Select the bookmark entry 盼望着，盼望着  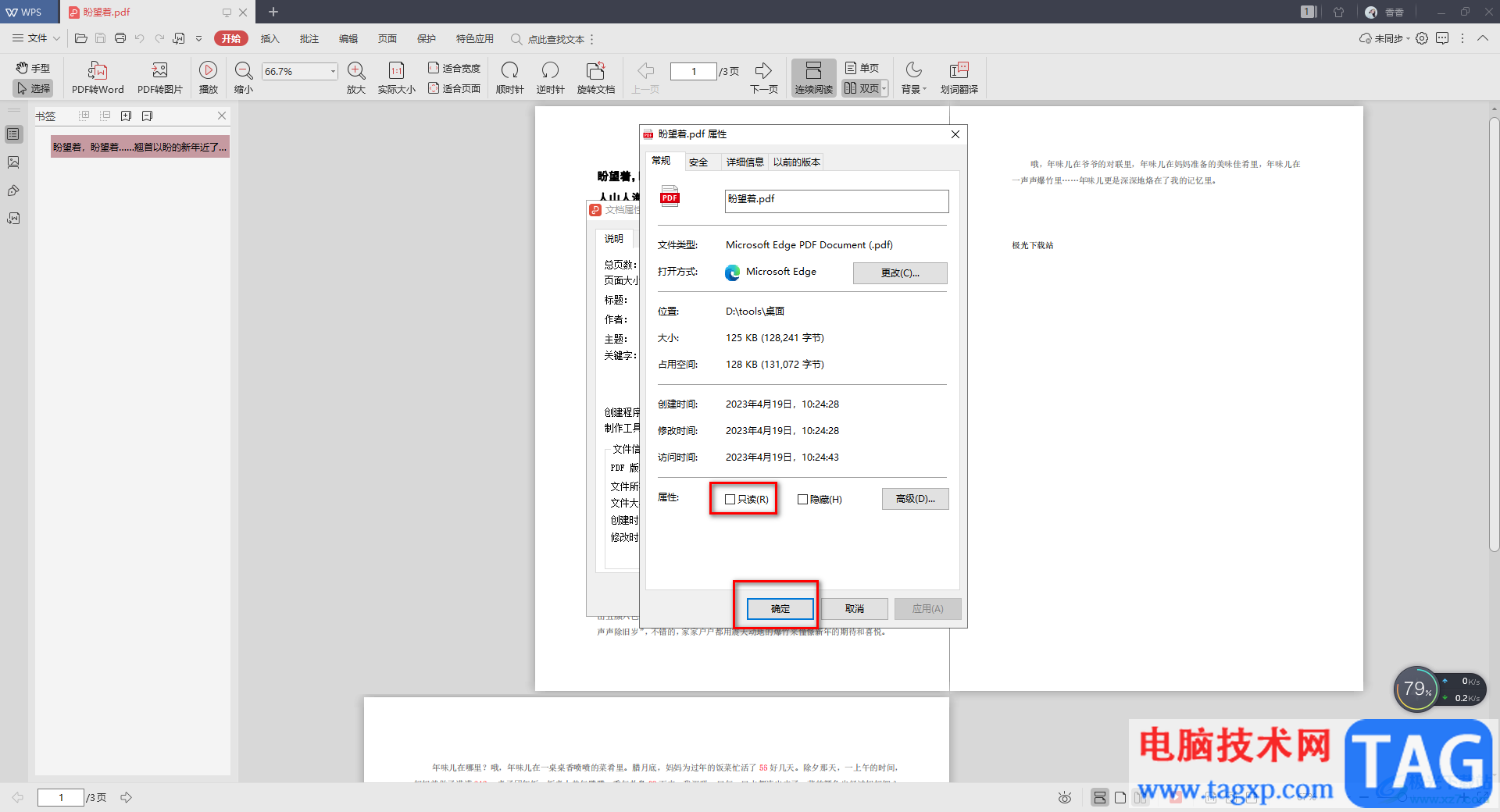[x=140, y=147]
